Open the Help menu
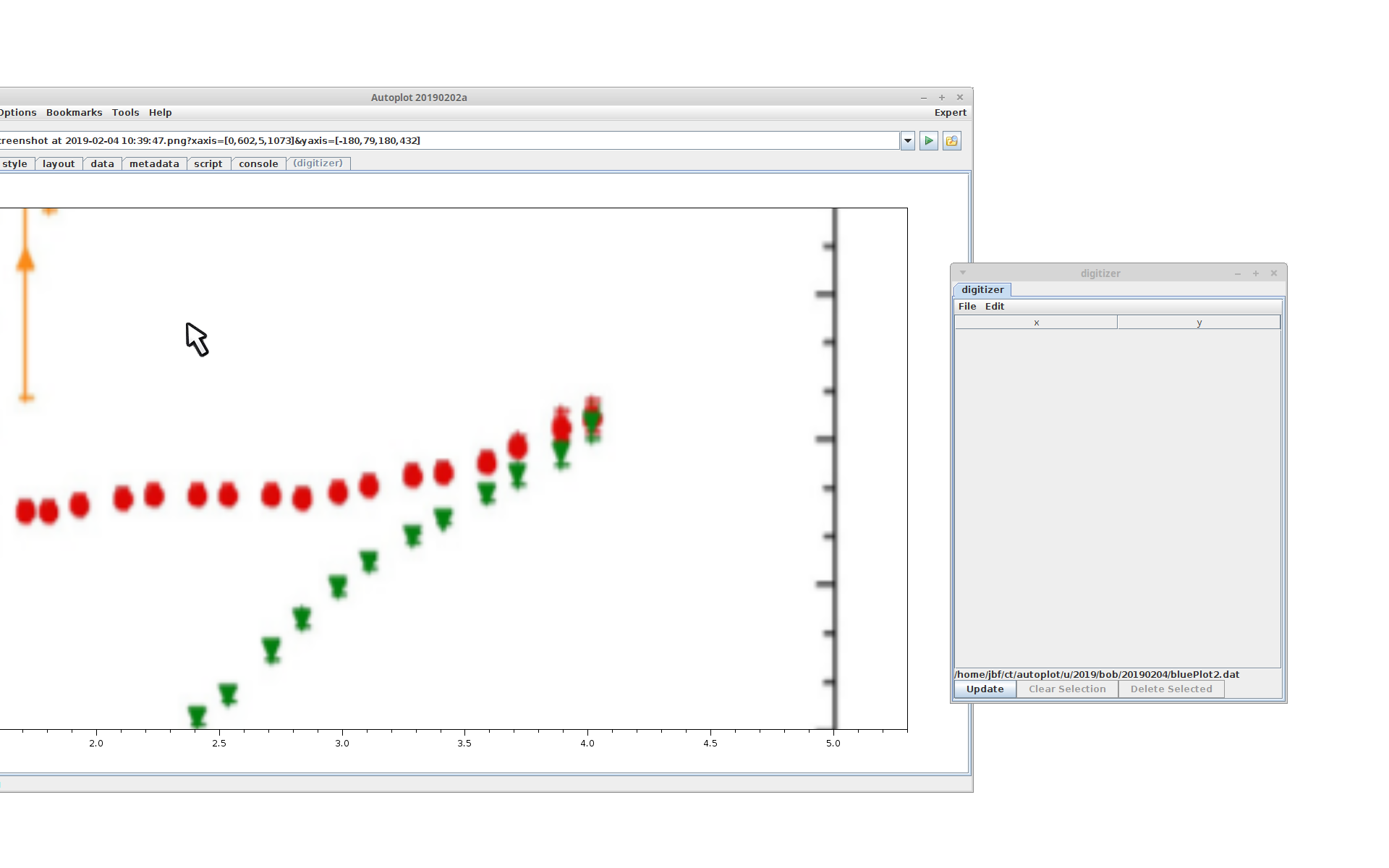 click(160, 113)
